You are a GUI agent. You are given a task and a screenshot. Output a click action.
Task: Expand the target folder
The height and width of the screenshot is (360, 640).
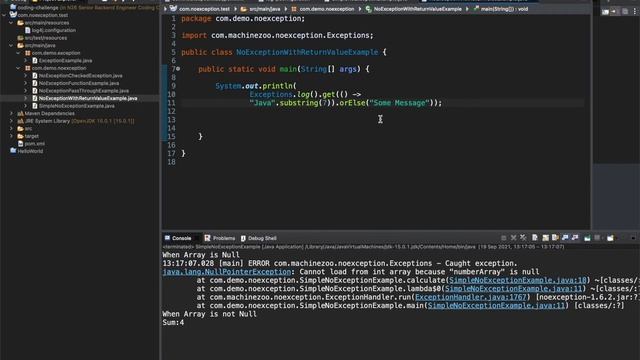click(x=11, y=136)
